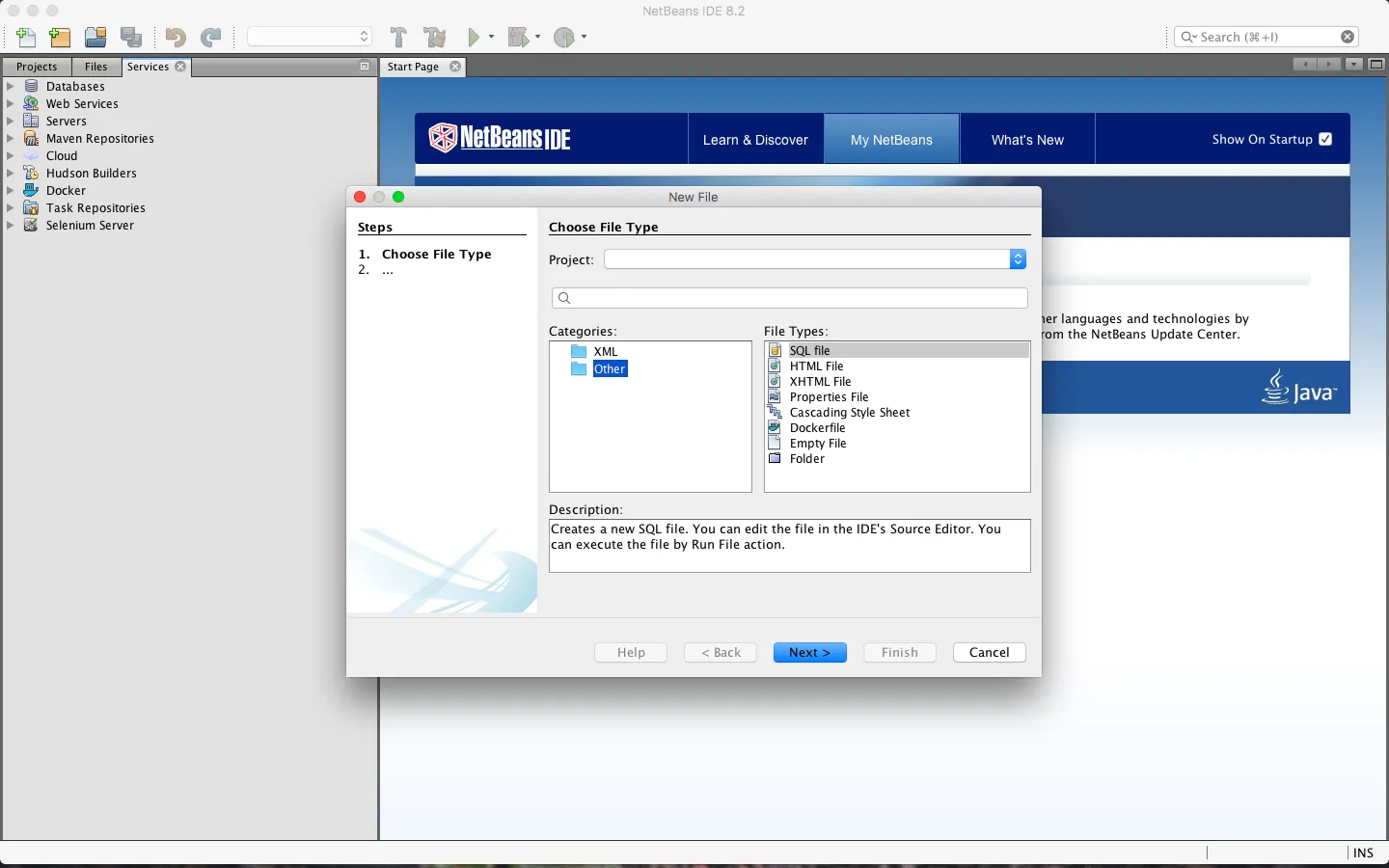Click the Help button in New File
The image size is (1389, 868).
[631, 653]
